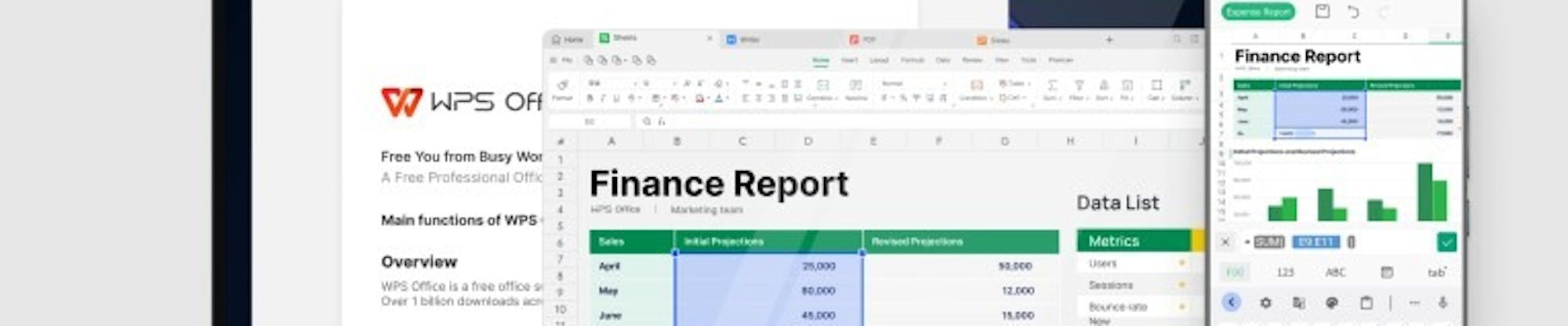Click the increase font size icon
The width and height of the screenshot is (1568, 326).
(687, 83)
